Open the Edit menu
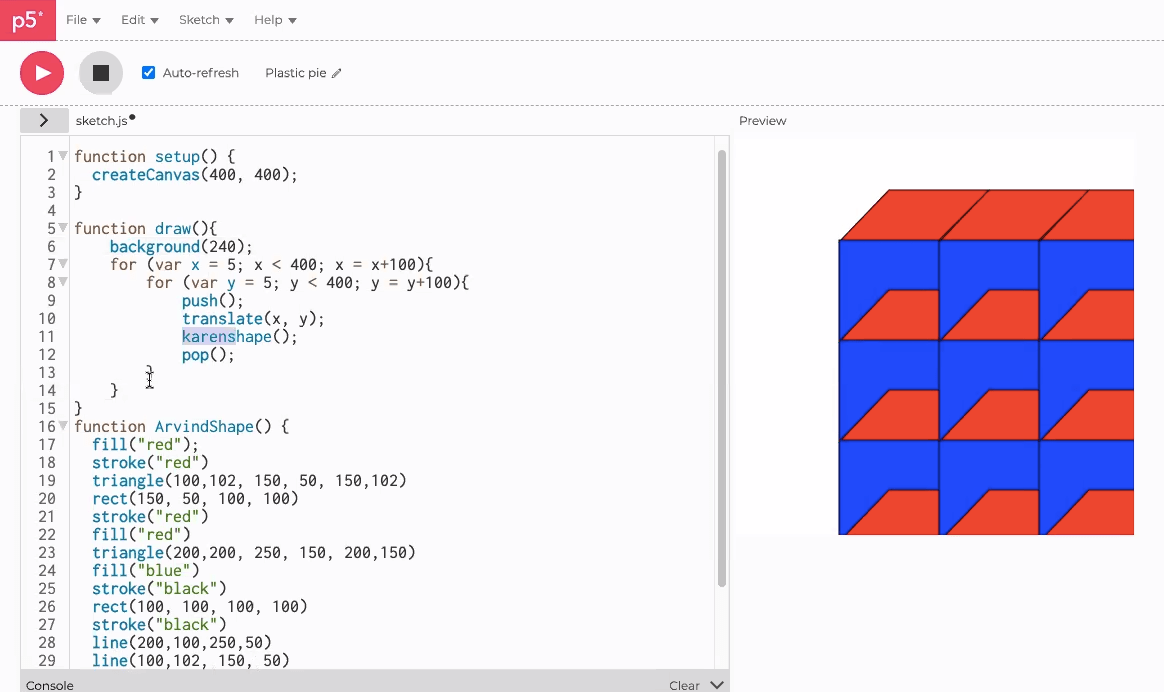This screenshot has height=692, width=1164. [x=139, y=19]
